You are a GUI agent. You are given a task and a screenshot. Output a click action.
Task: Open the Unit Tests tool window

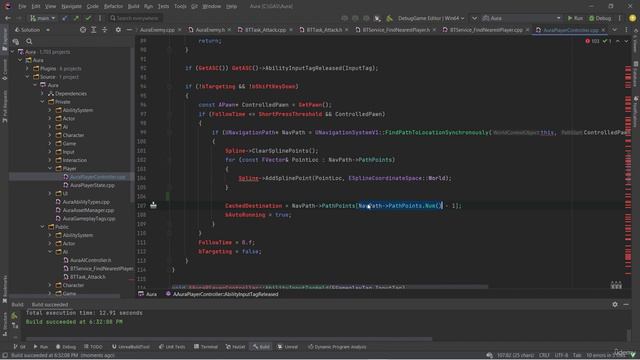click(172, 347)
